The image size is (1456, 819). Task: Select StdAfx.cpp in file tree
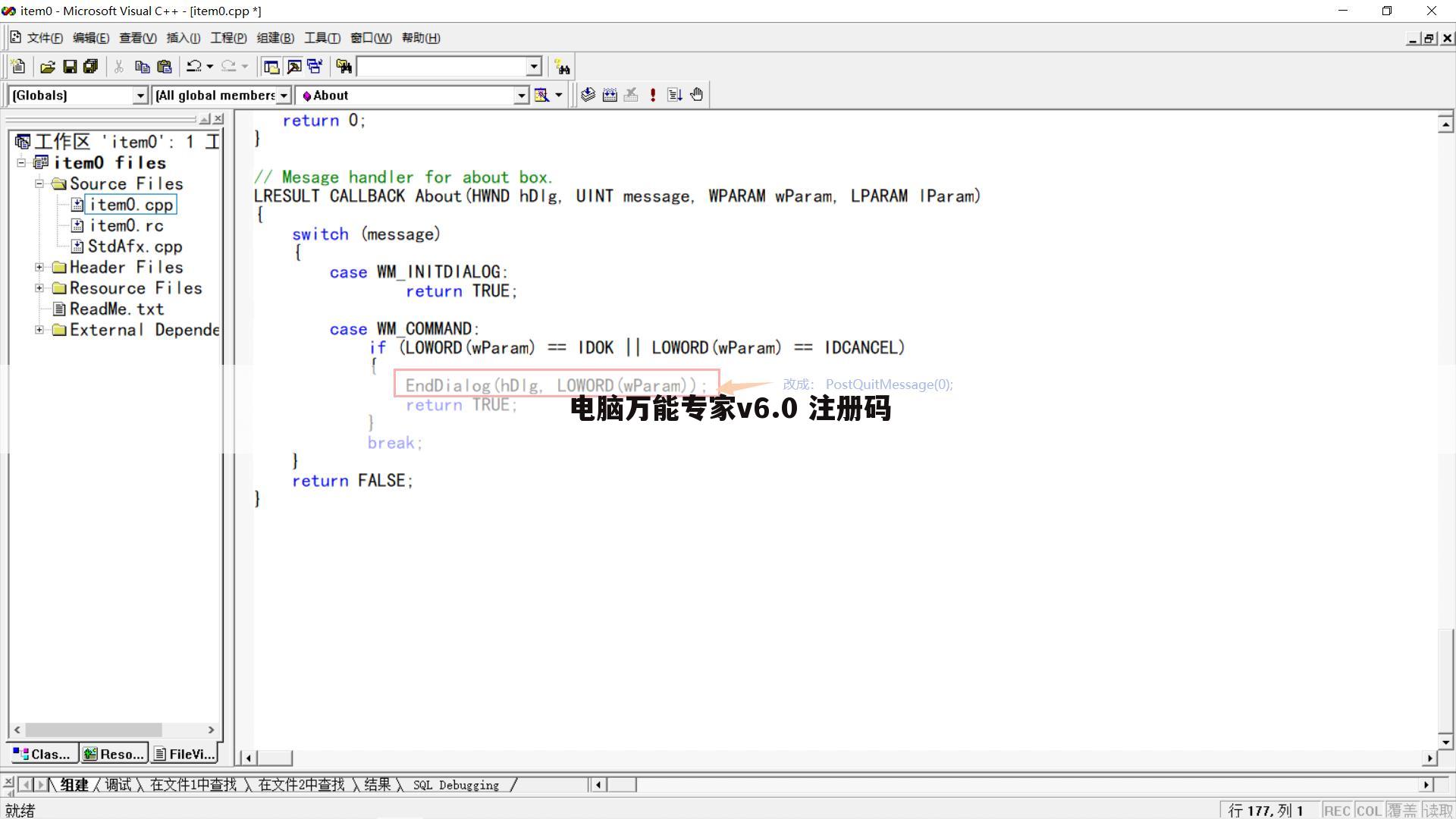(135, 246)
